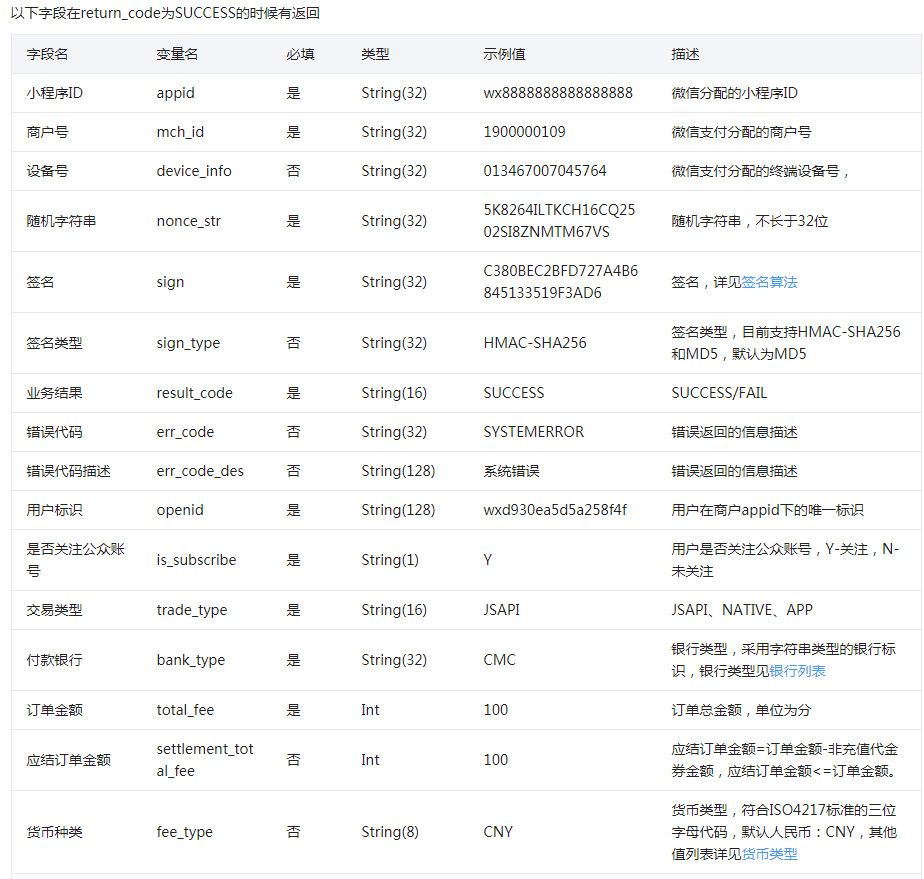
Task: Select the nonce_str variable name
Action: pyautogui.click(x=189, y=221)
